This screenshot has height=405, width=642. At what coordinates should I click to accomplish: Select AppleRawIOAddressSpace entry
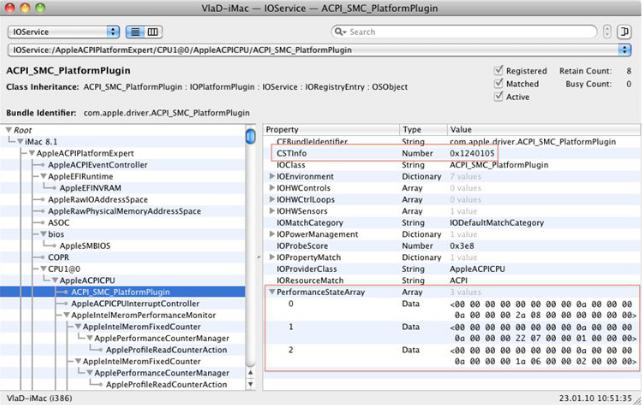[x=98, y=199]
